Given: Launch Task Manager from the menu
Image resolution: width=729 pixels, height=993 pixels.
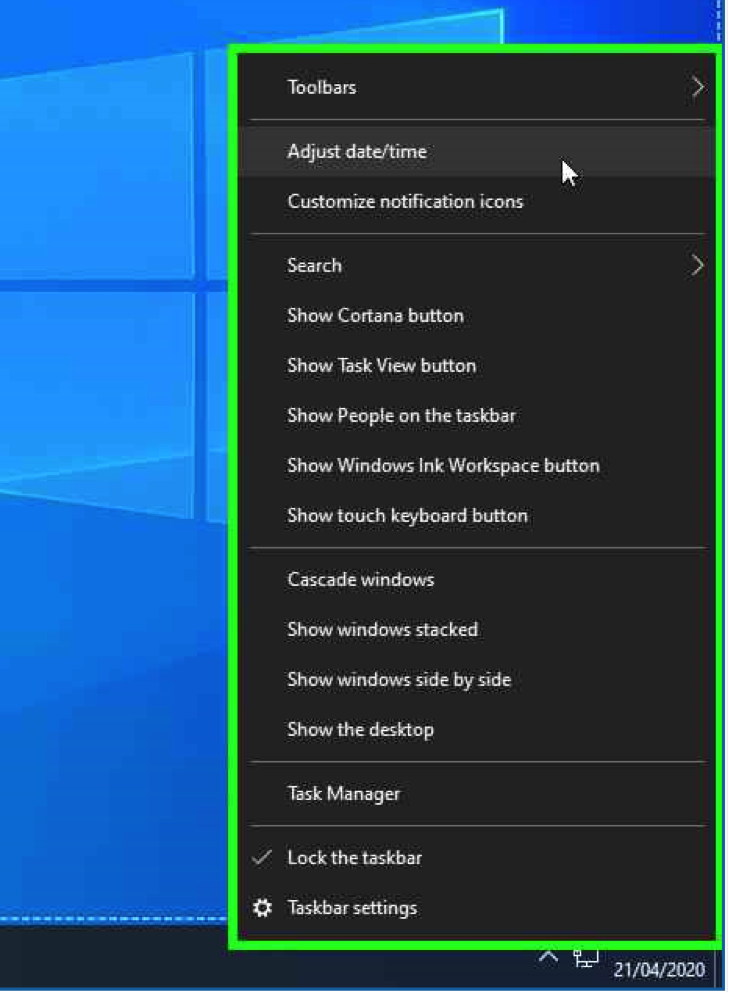Looking at the screenshot, I should 343,794.
